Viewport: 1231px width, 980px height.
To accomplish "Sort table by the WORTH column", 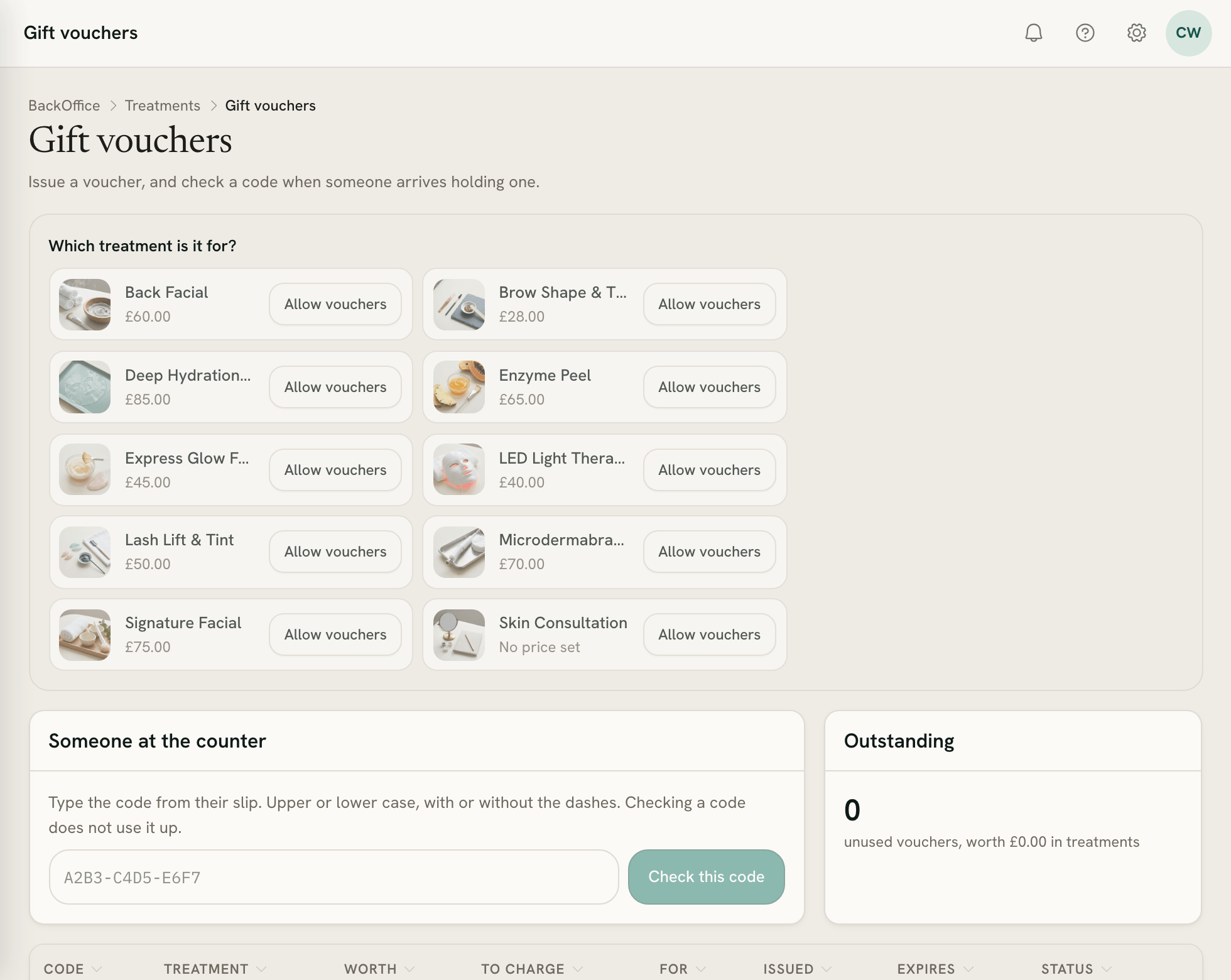I will [x=379, y=969].
